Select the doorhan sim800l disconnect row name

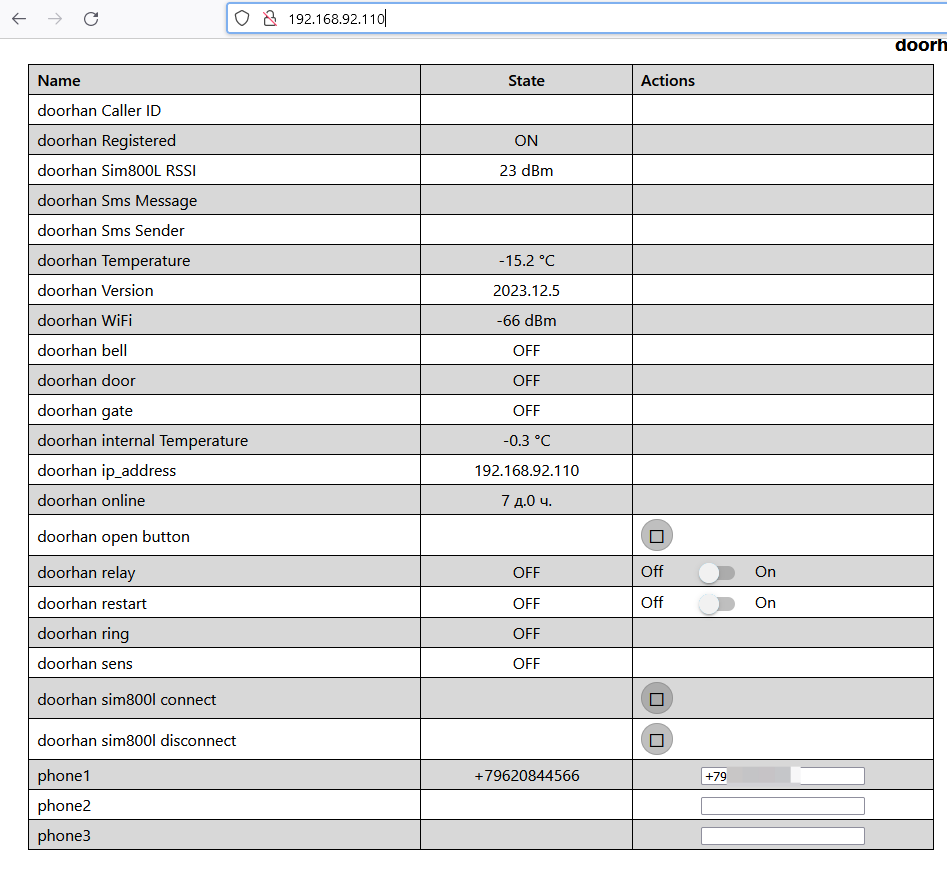tap(136, 740)
